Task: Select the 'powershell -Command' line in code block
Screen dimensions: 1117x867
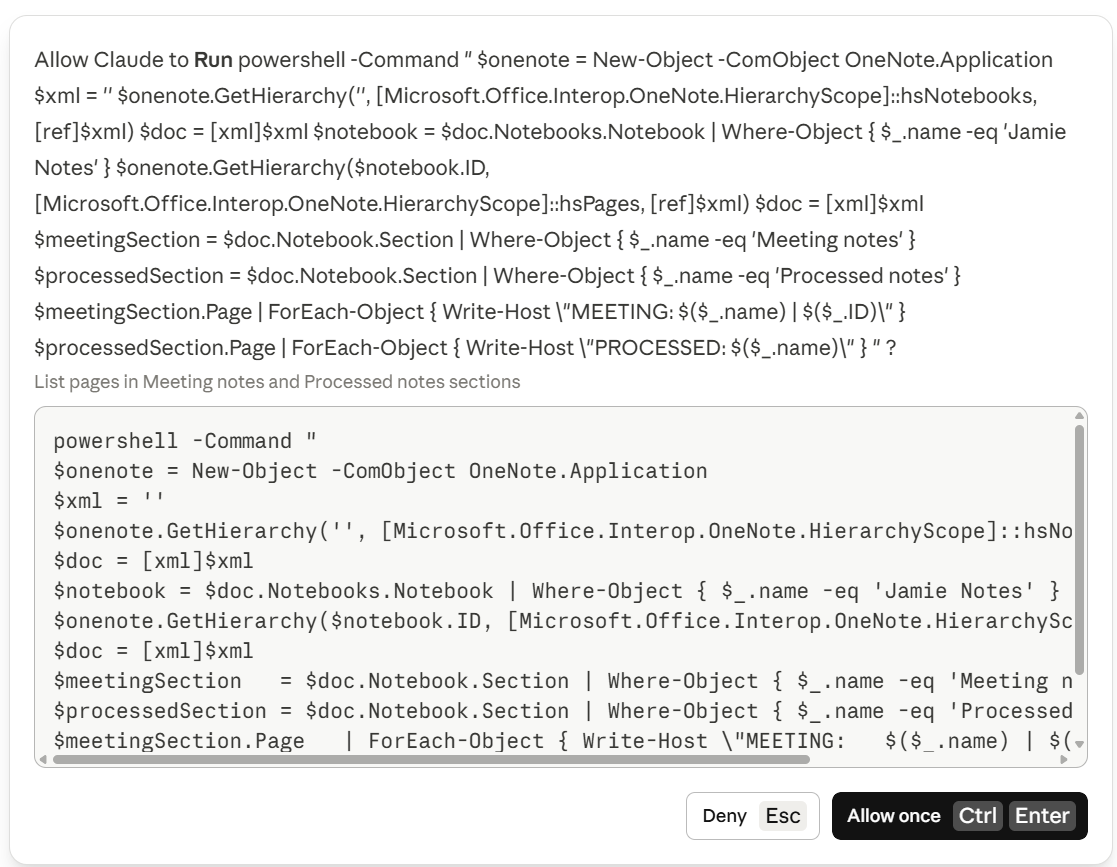Action: [x=185, y=441]
